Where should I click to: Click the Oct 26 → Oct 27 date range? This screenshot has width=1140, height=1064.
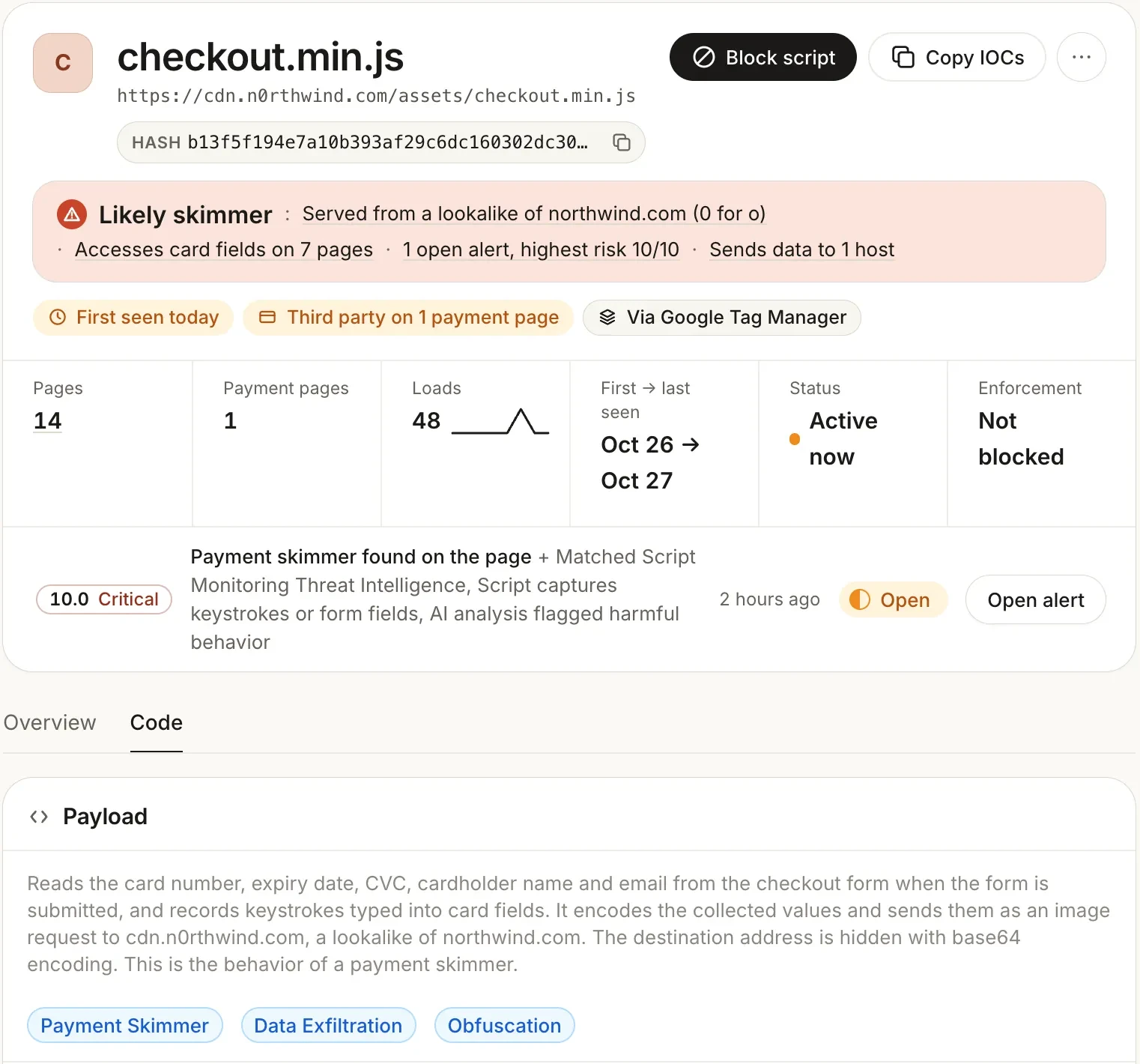click(650, 462)
